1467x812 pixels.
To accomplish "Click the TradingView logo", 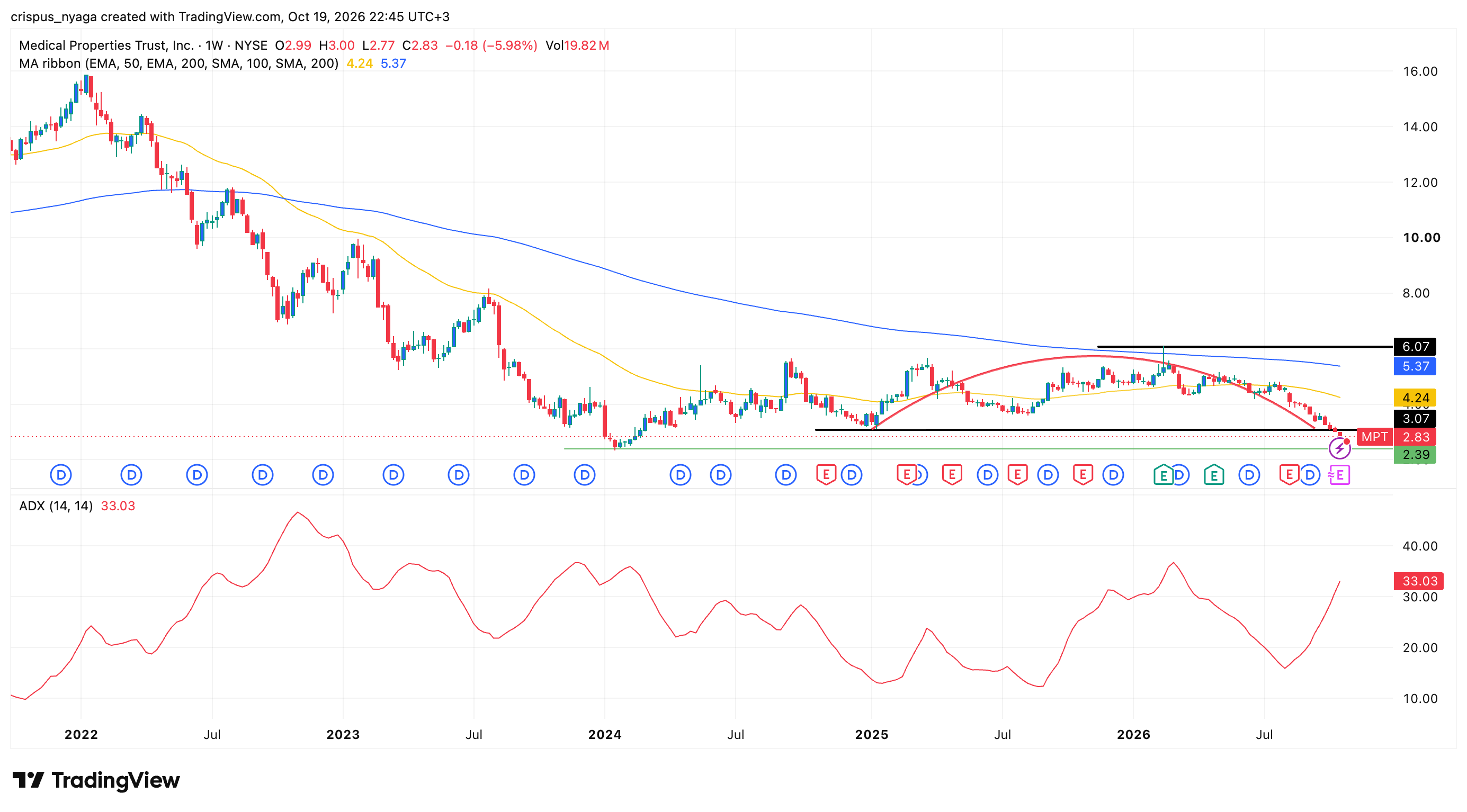I will pyautogui.click(x=96, y=780).
